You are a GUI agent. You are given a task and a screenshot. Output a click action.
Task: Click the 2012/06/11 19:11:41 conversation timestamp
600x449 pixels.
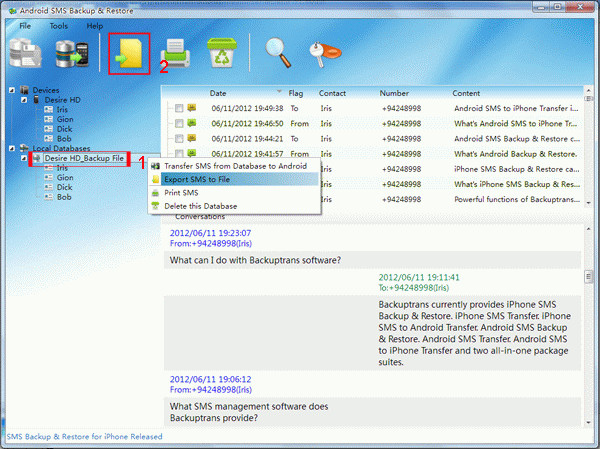419,278
